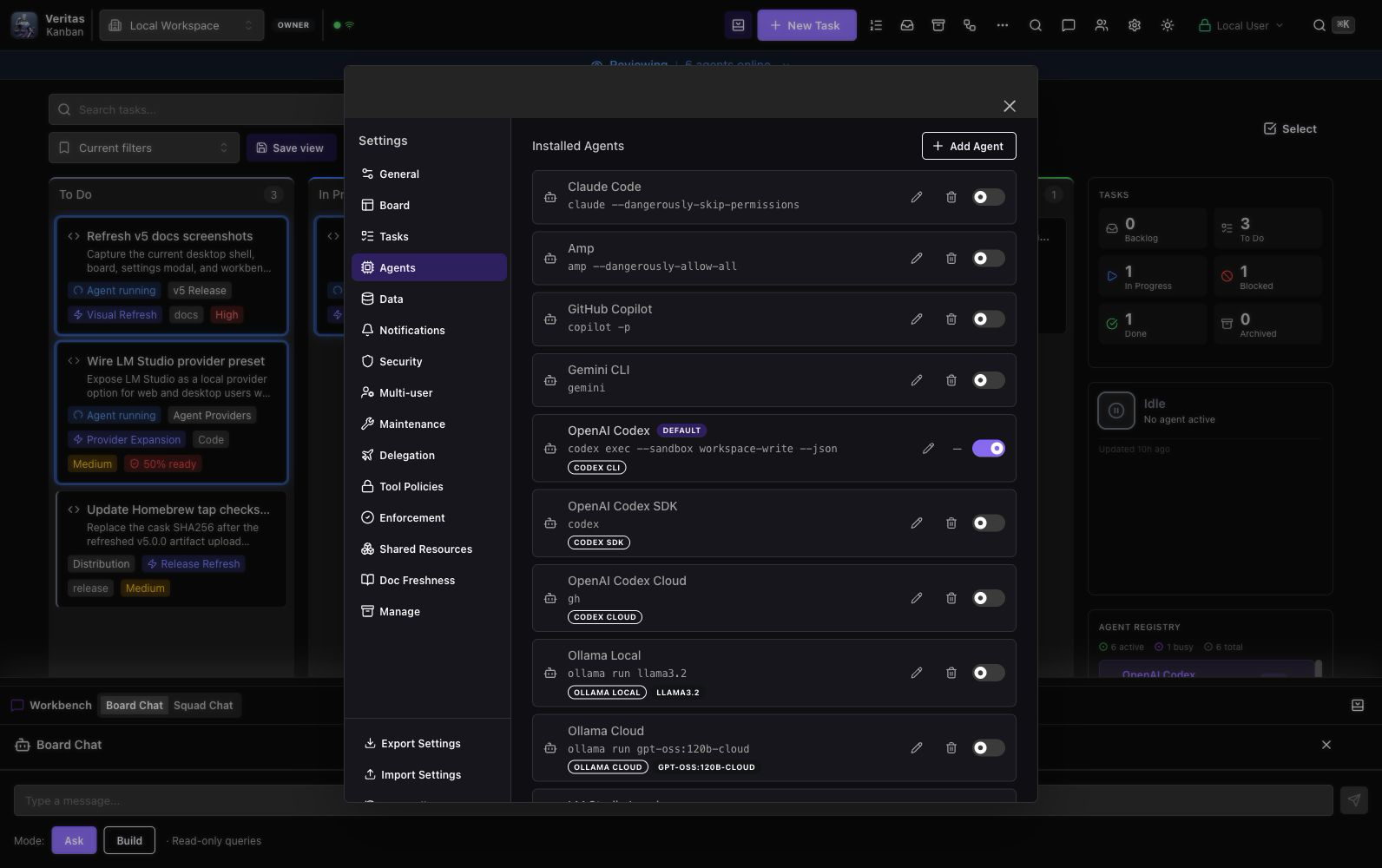
Task: Enable the Ollama Cloud agent toggle
Action: pos(988,747)
